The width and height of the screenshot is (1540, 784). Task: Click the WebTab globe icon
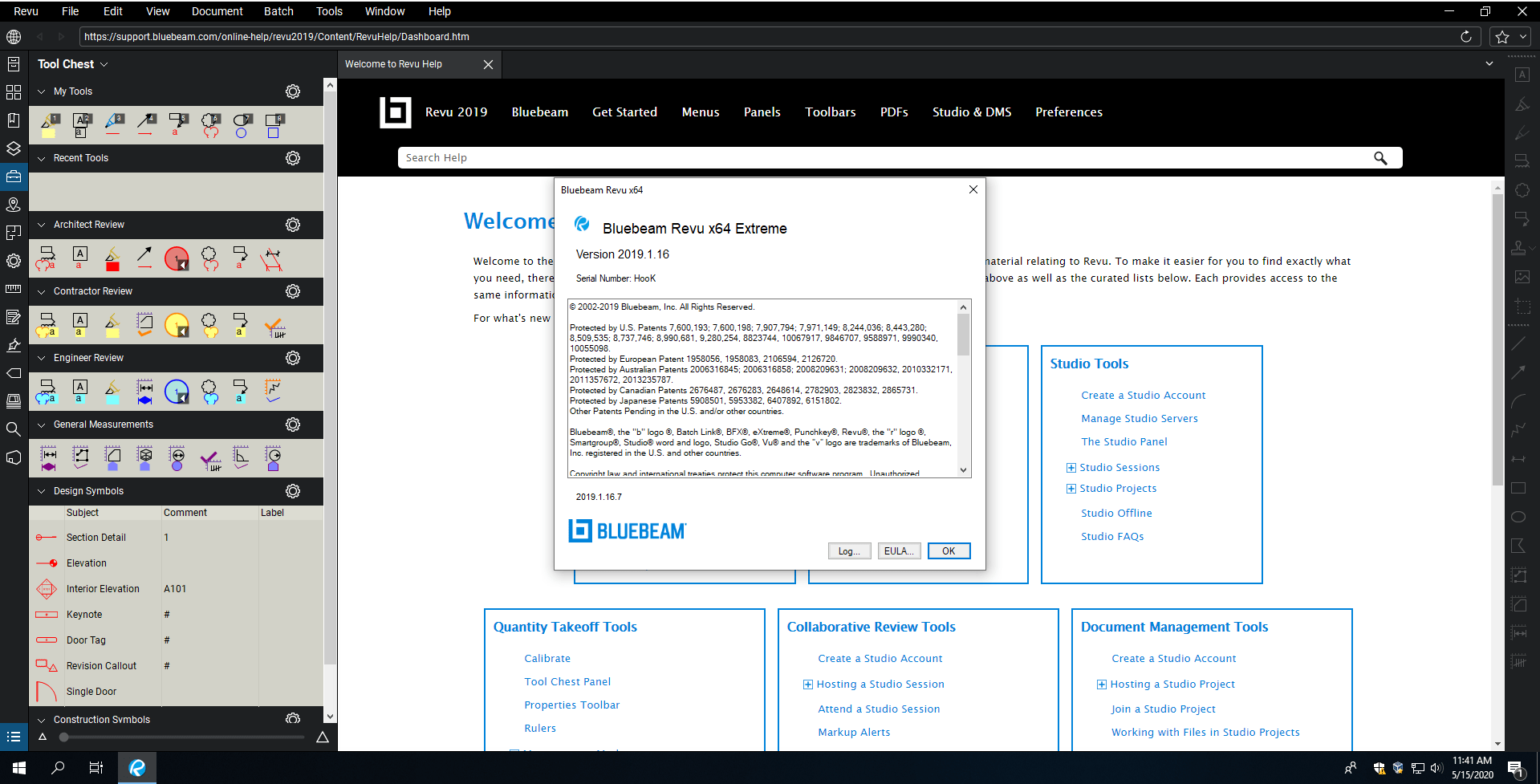pos(14,36)
